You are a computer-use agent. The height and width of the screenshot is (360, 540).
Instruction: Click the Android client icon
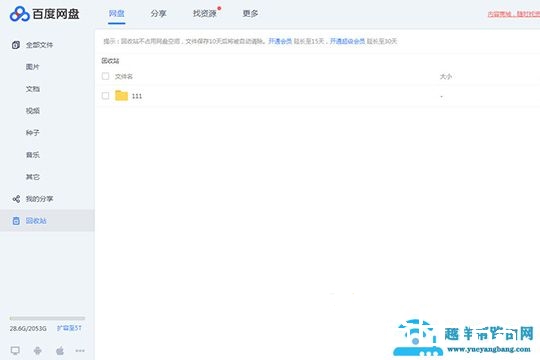[x=38, y=351]
